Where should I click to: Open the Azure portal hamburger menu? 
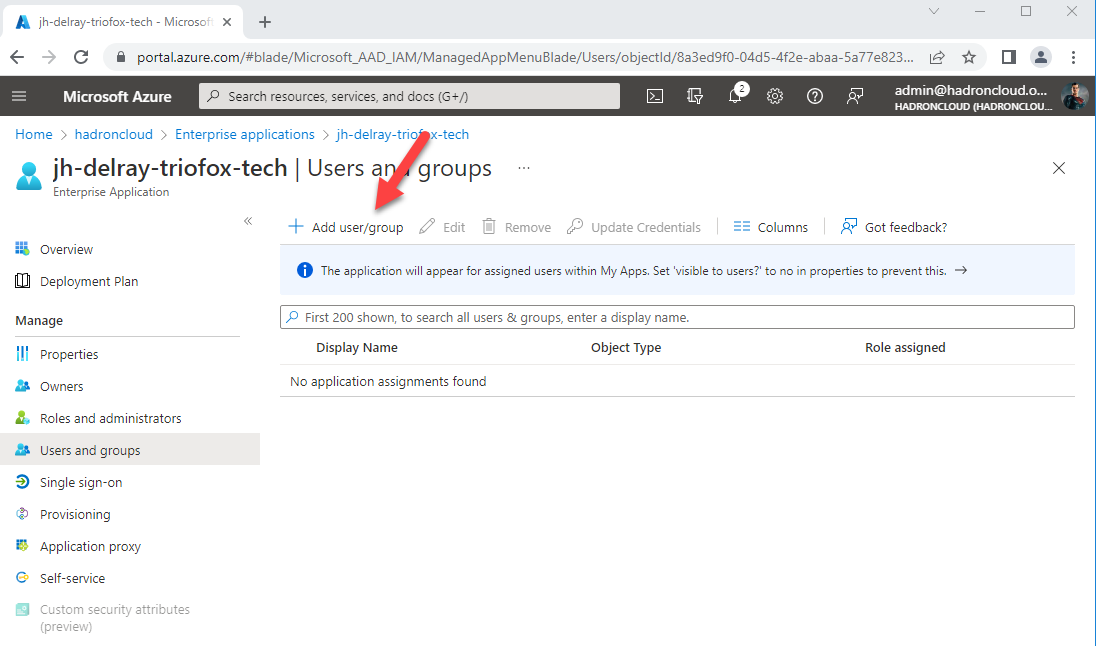19,96
